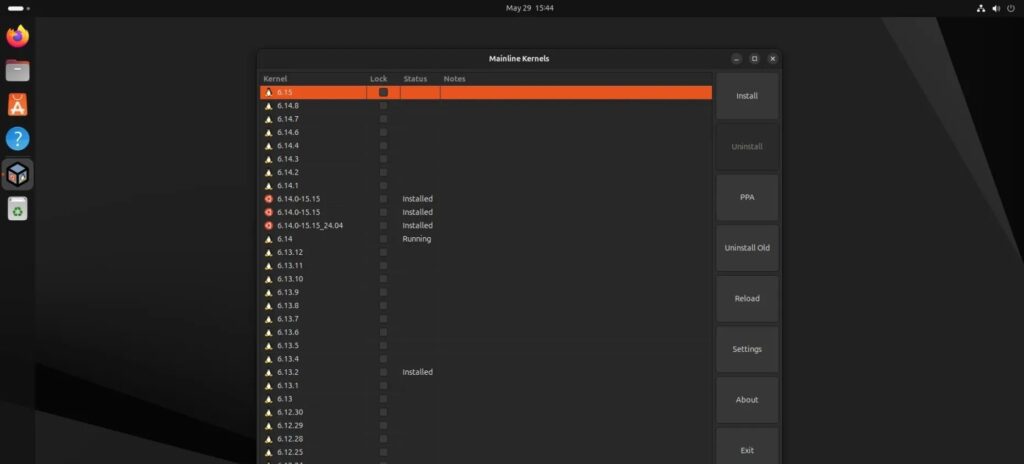Click the Ubuntu icon beside 6.14.0-15.15_24.04
1024x464 pixels.
268,225
